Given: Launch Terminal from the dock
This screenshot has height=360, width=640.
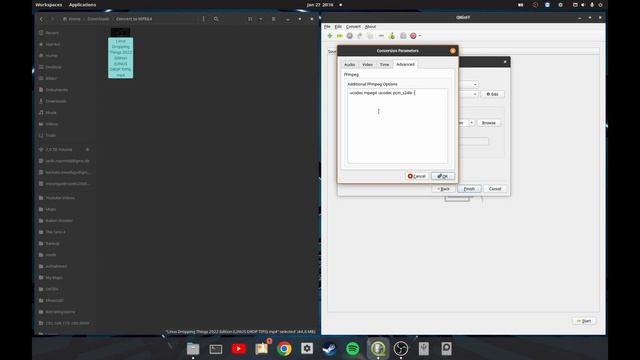Looking at the screenshot, I should tap(216, 349).
